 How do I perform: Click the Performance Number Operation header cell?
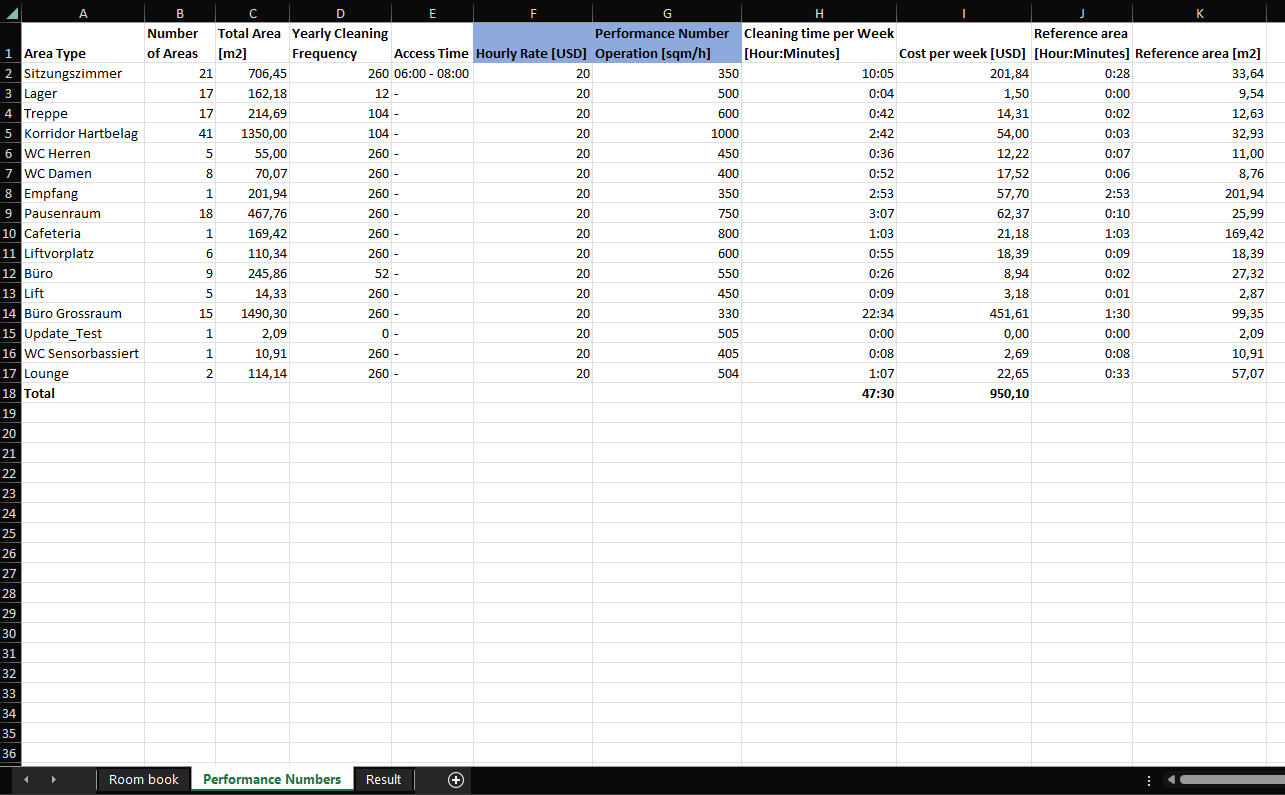point(666,44)
